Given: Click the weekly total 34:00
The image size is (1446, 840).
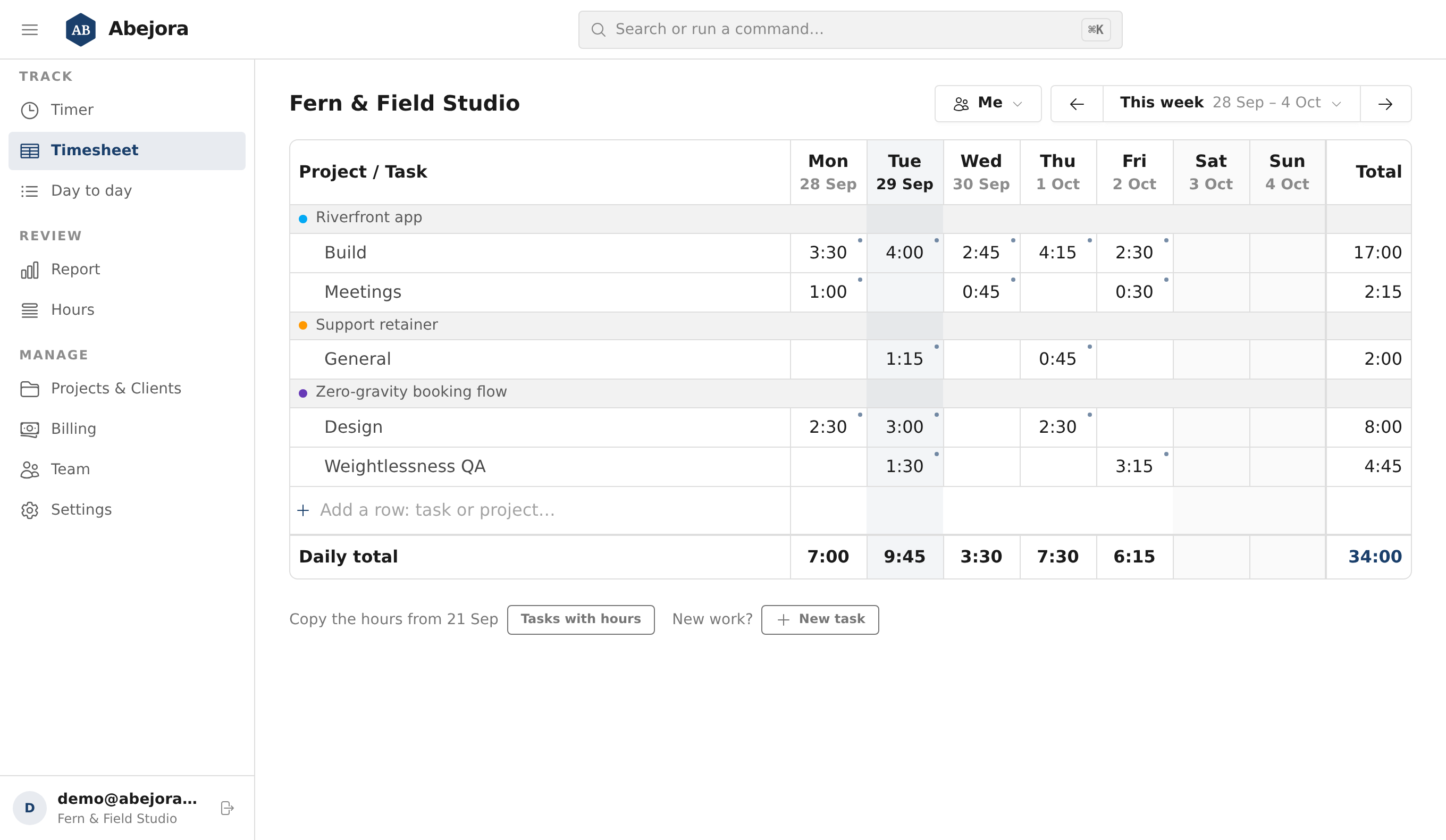Looking at the screenshot, I should [x=1375, y=557].
